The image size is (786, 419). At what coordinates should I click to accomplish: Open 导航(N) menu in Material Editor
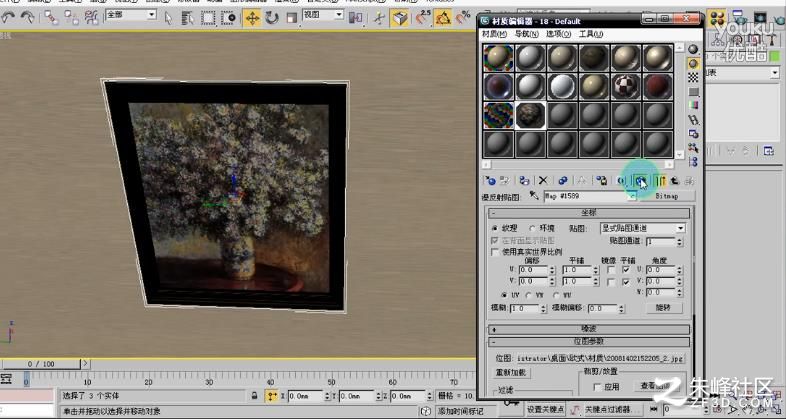pyautogui.click(x=526, y=34)
